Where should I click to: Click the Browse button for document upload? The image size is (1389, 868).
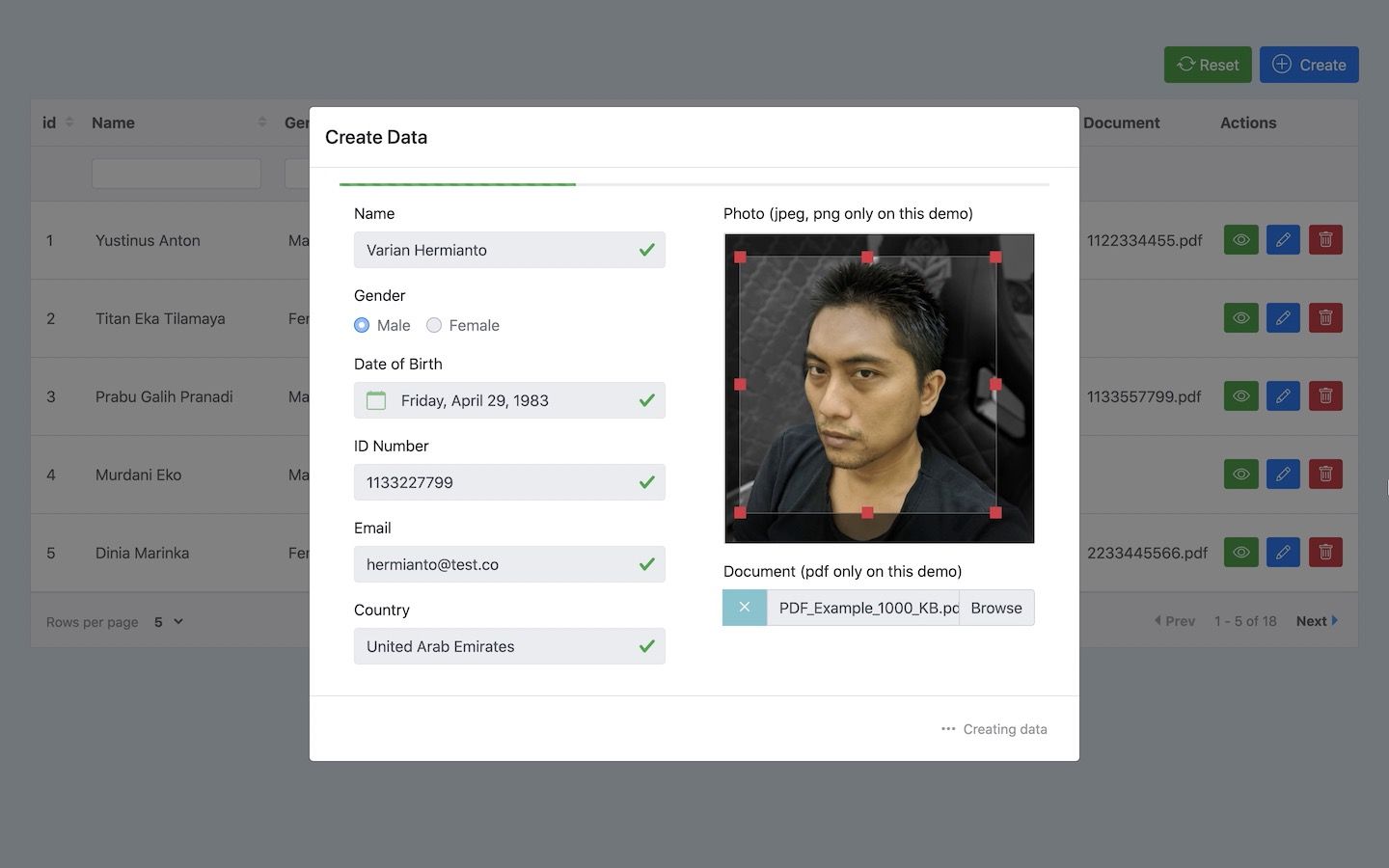tap(996, 608)
